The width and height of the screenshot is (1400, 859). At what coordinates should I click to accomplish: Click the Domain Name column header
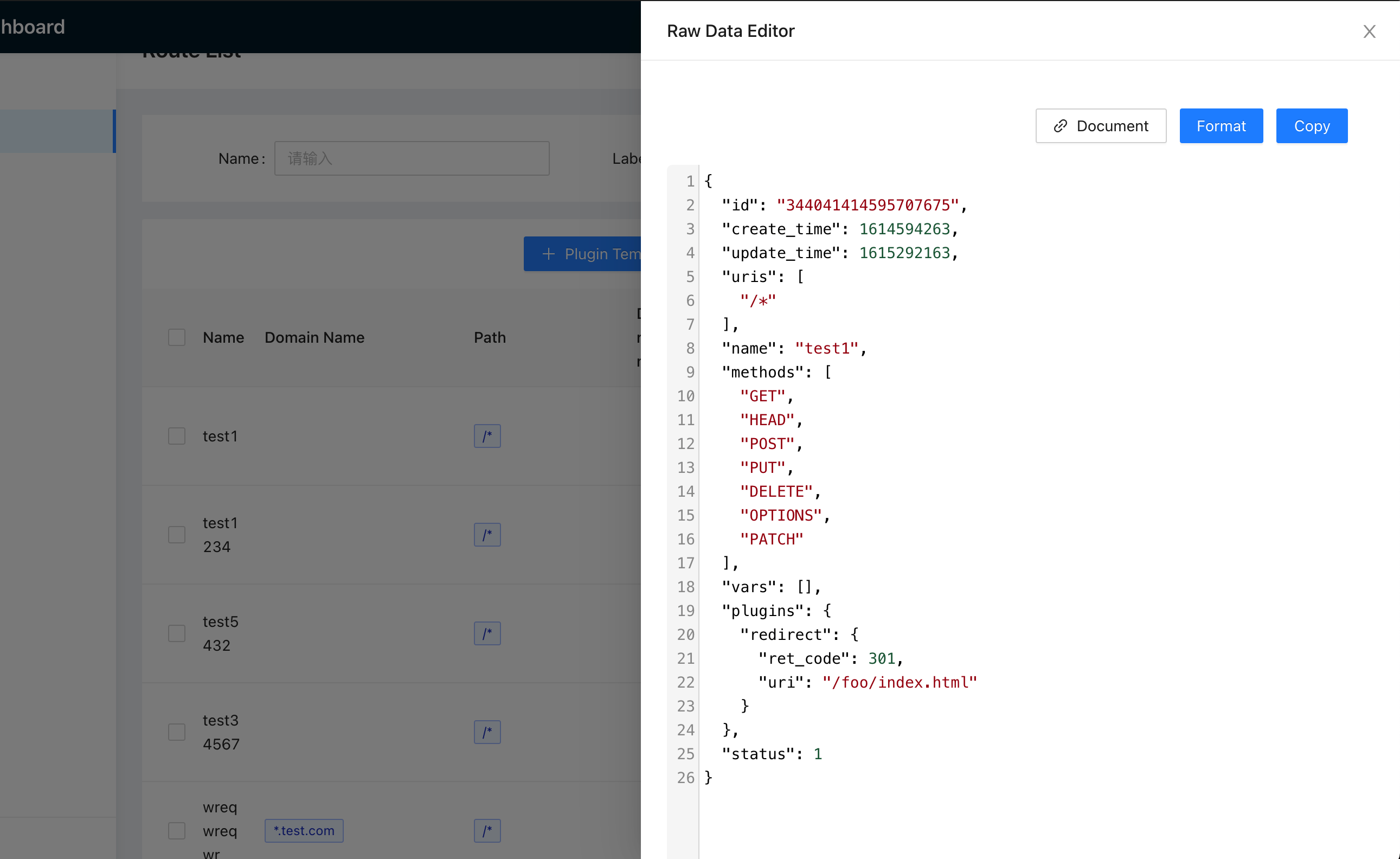click(314, 337)
